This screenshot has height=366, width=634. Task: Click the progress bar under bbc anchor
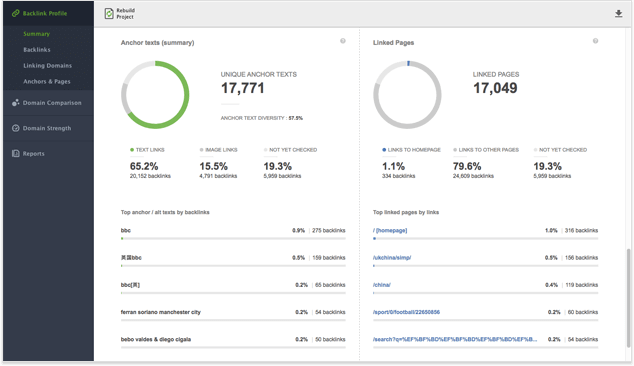(x=233, y=239)
